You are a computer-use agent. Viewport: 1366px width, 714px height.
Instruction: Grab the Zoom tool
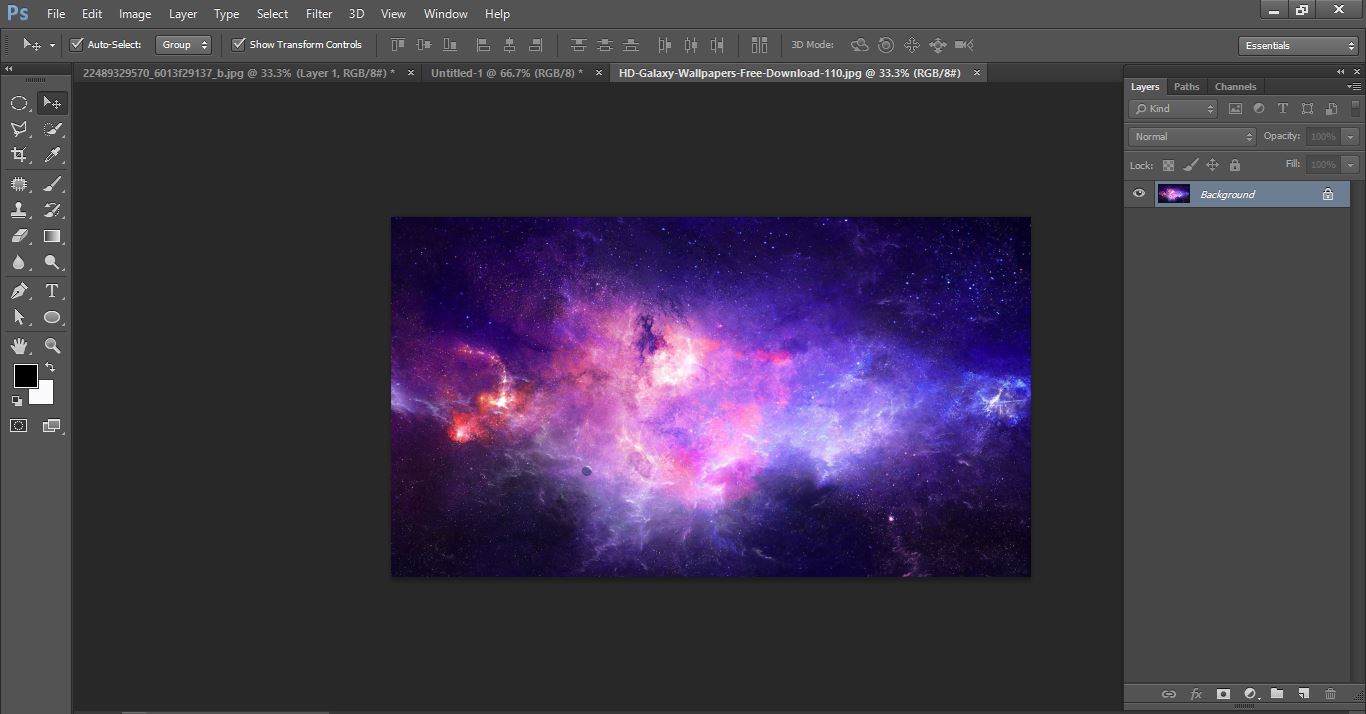pyautogui.click(x=52, y=345)
